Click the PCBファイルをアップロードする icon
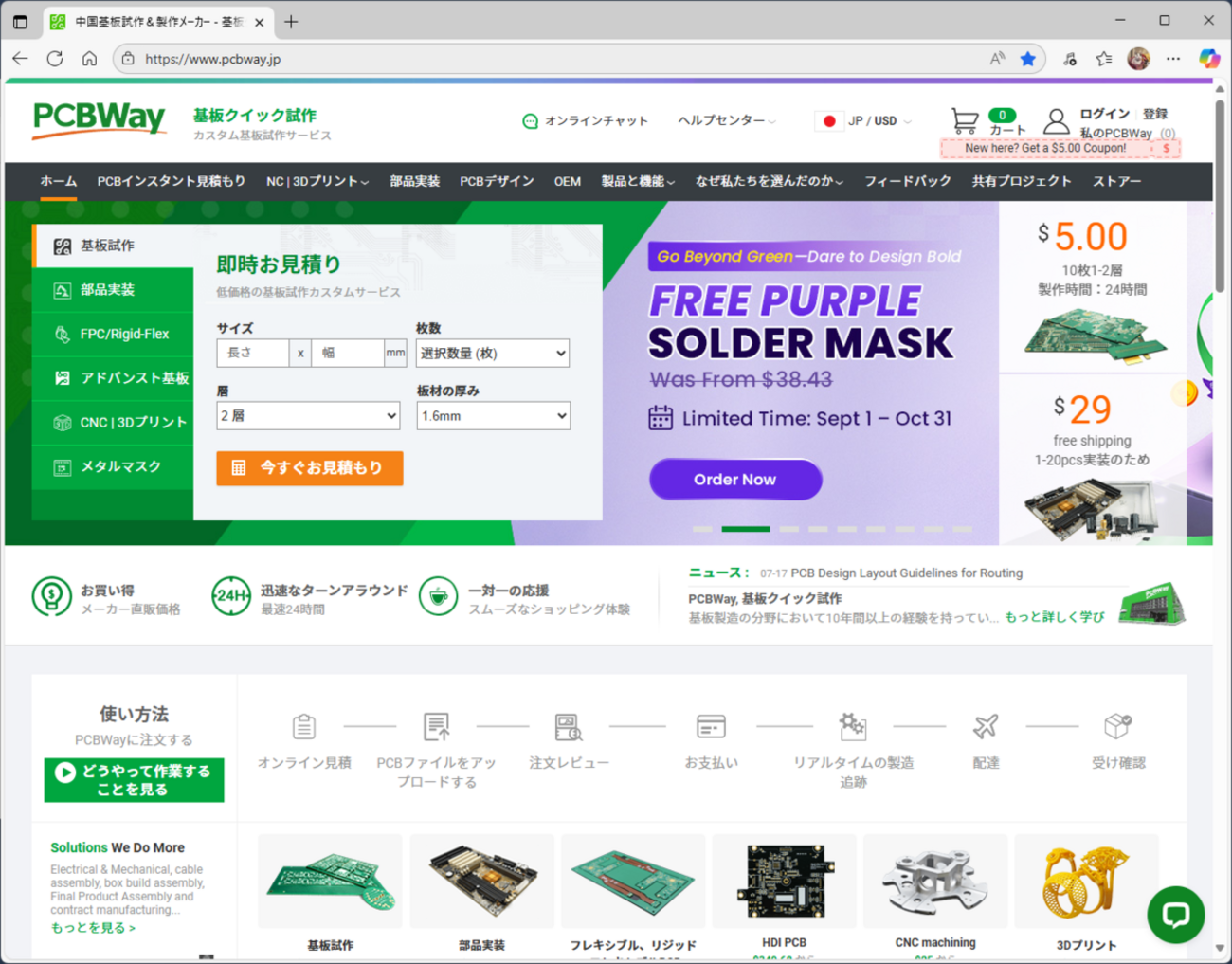This screenshot has width=1232, height=964. [x=436, y=727]
